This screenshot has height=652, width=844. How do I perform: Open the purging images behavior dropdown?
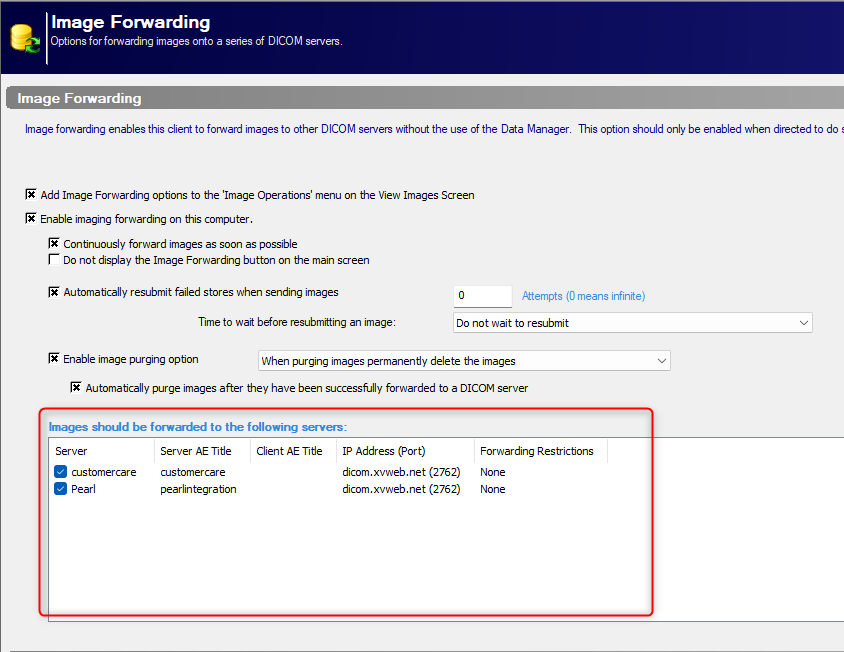pos(464,361)
